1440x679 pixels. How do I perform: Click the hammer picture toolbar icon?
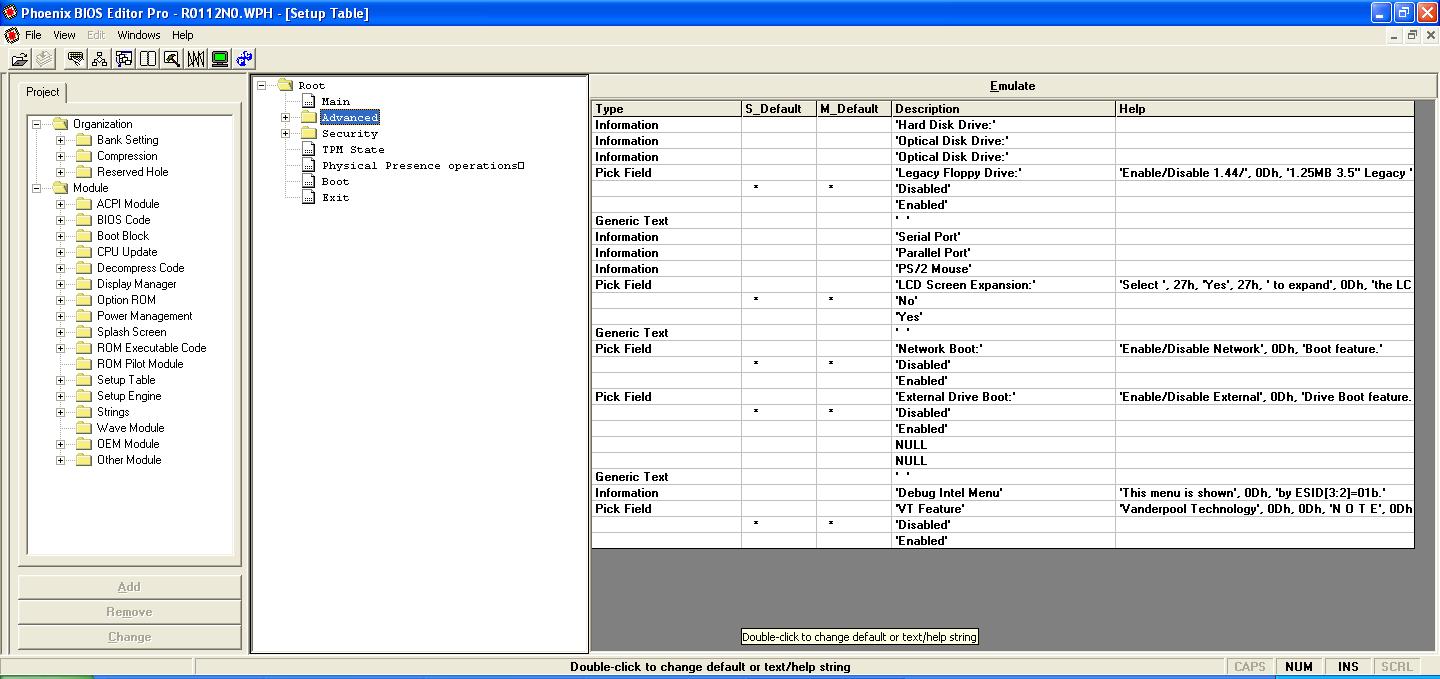pyautogui.click(x=172, y=59)
